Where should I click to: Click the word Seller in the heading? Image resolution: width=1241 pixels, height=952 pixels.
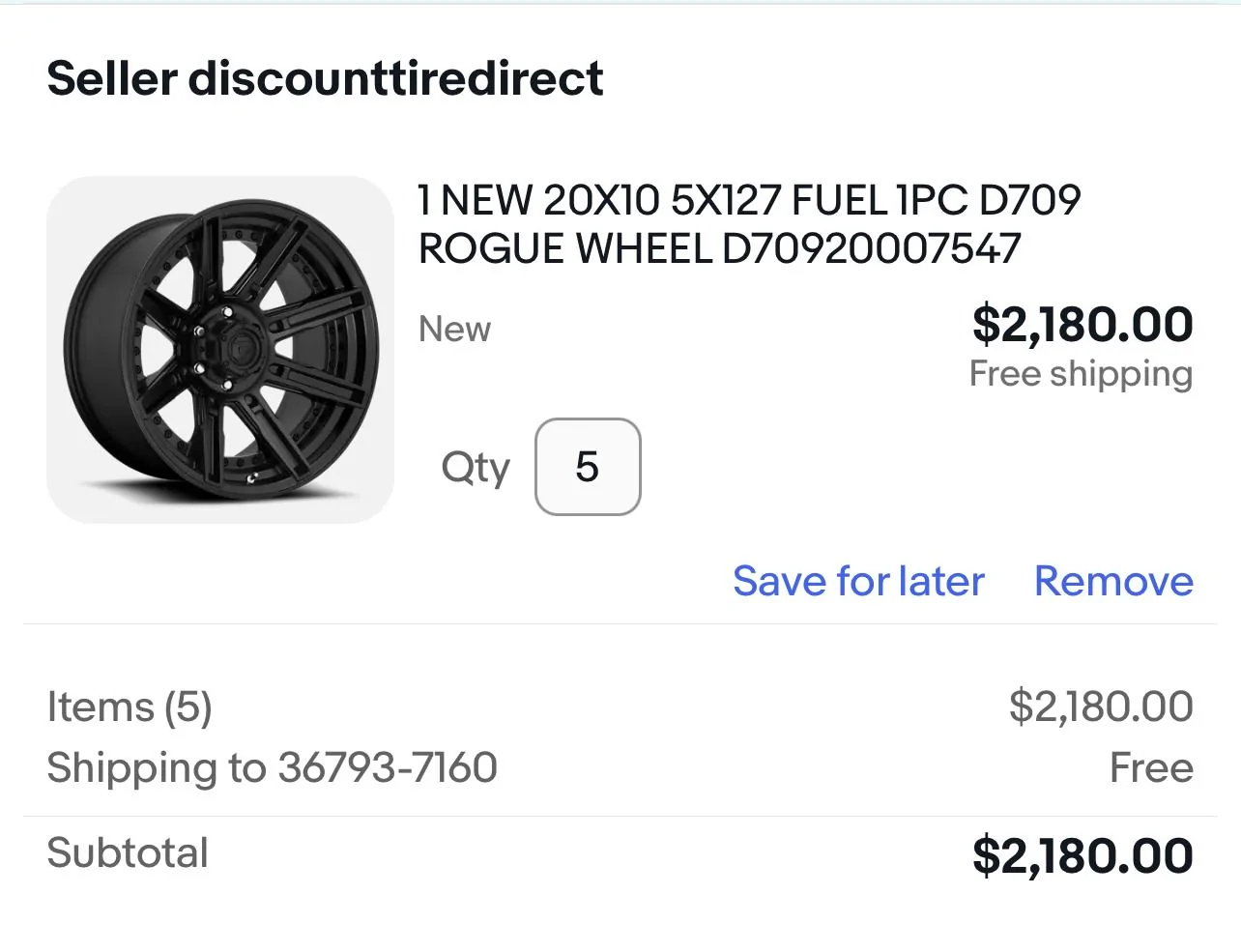(112, 78)
